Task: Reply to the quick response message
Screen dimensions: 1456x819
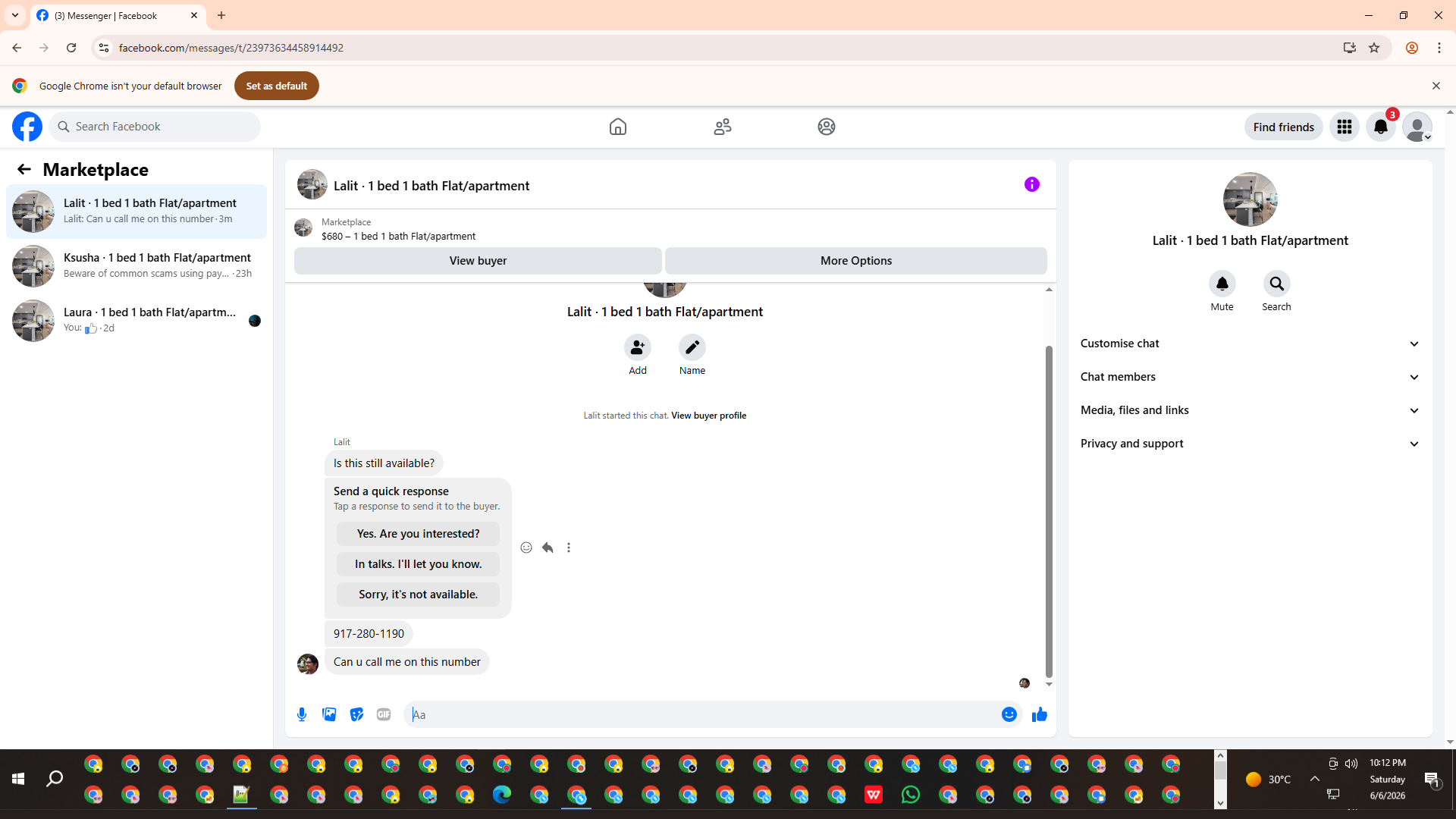Action: [x=548, y=548]
